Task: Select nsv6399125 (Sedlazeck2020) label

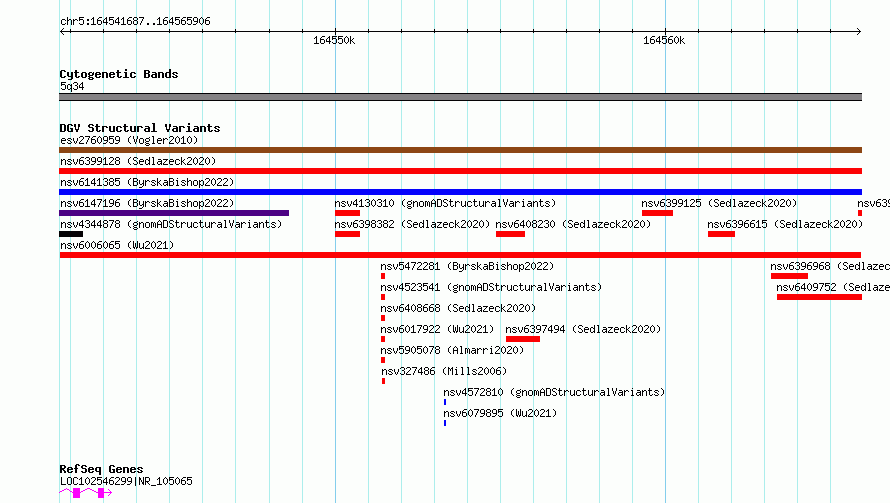Action: [x=719, y=203]
